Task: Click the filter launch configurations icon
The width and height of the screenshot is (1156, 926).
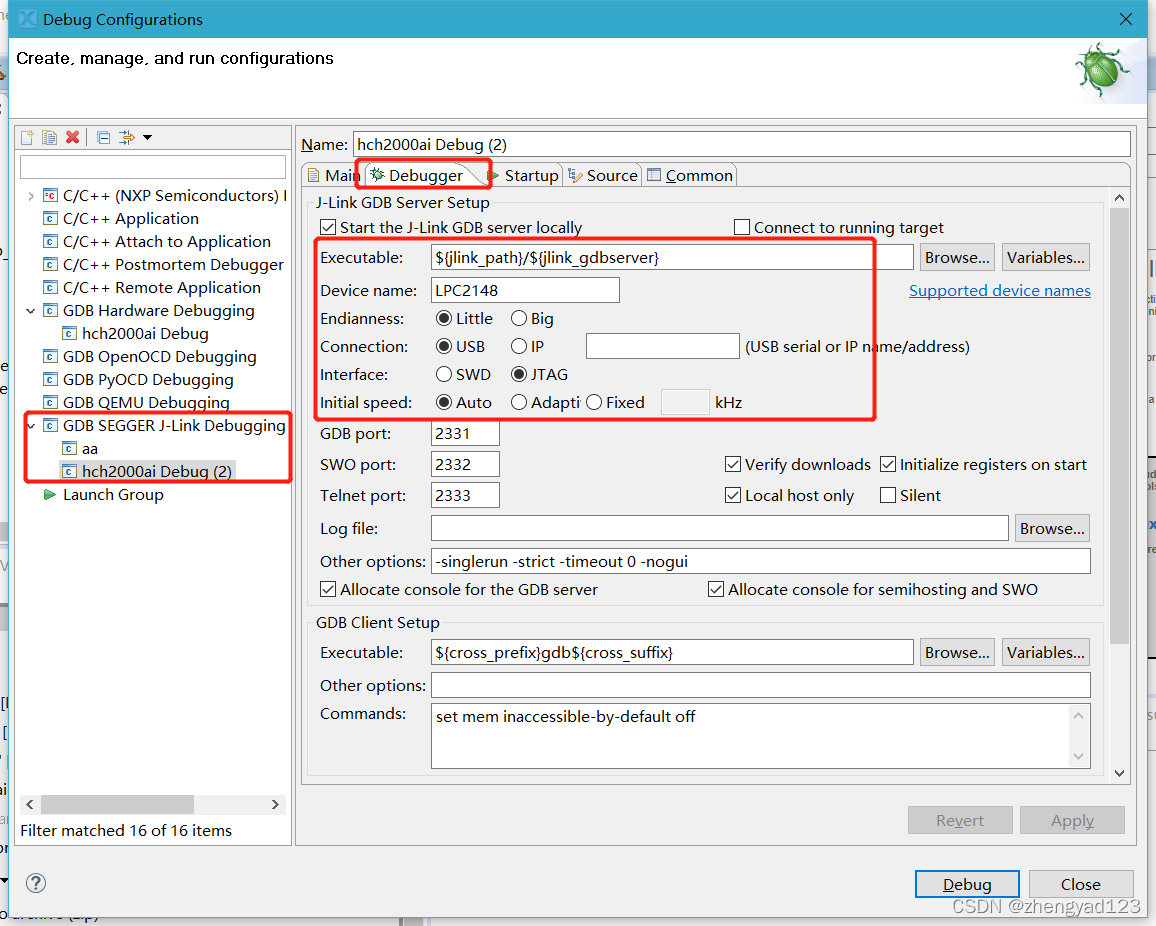Action: point(126,137)
